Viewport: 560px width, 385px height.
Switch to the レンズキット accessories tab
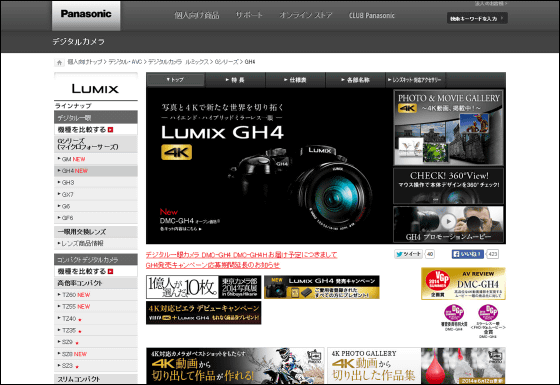(x=415, y=80)
